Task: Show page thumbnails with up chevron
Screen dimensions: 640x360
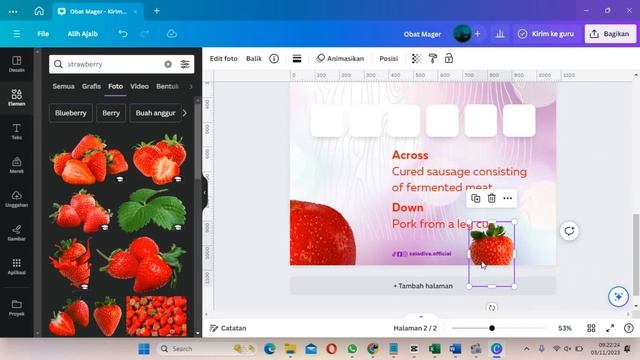Action: 421,317
